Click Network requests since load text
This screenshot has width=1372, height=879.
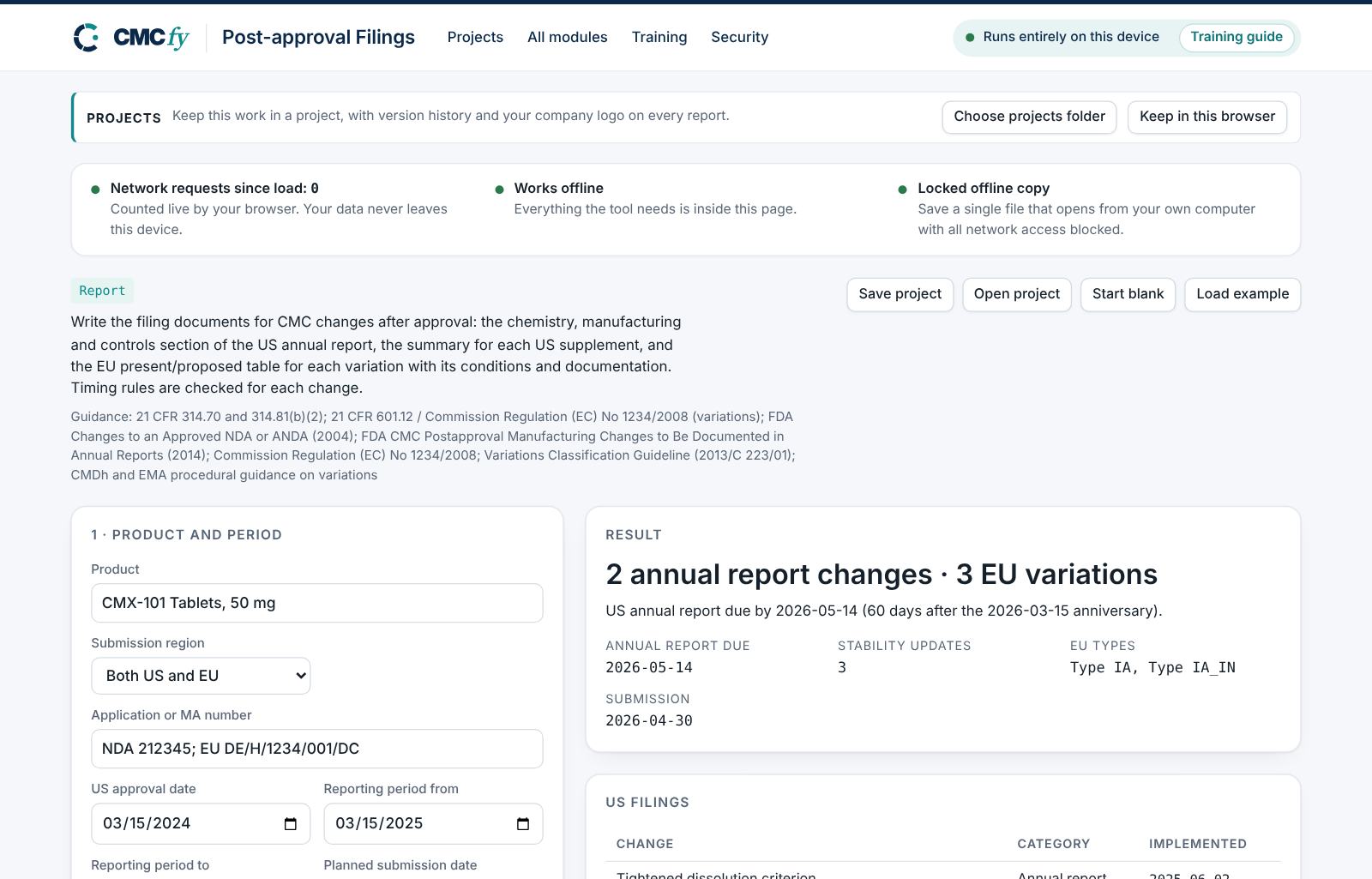[x=214, y=188]
